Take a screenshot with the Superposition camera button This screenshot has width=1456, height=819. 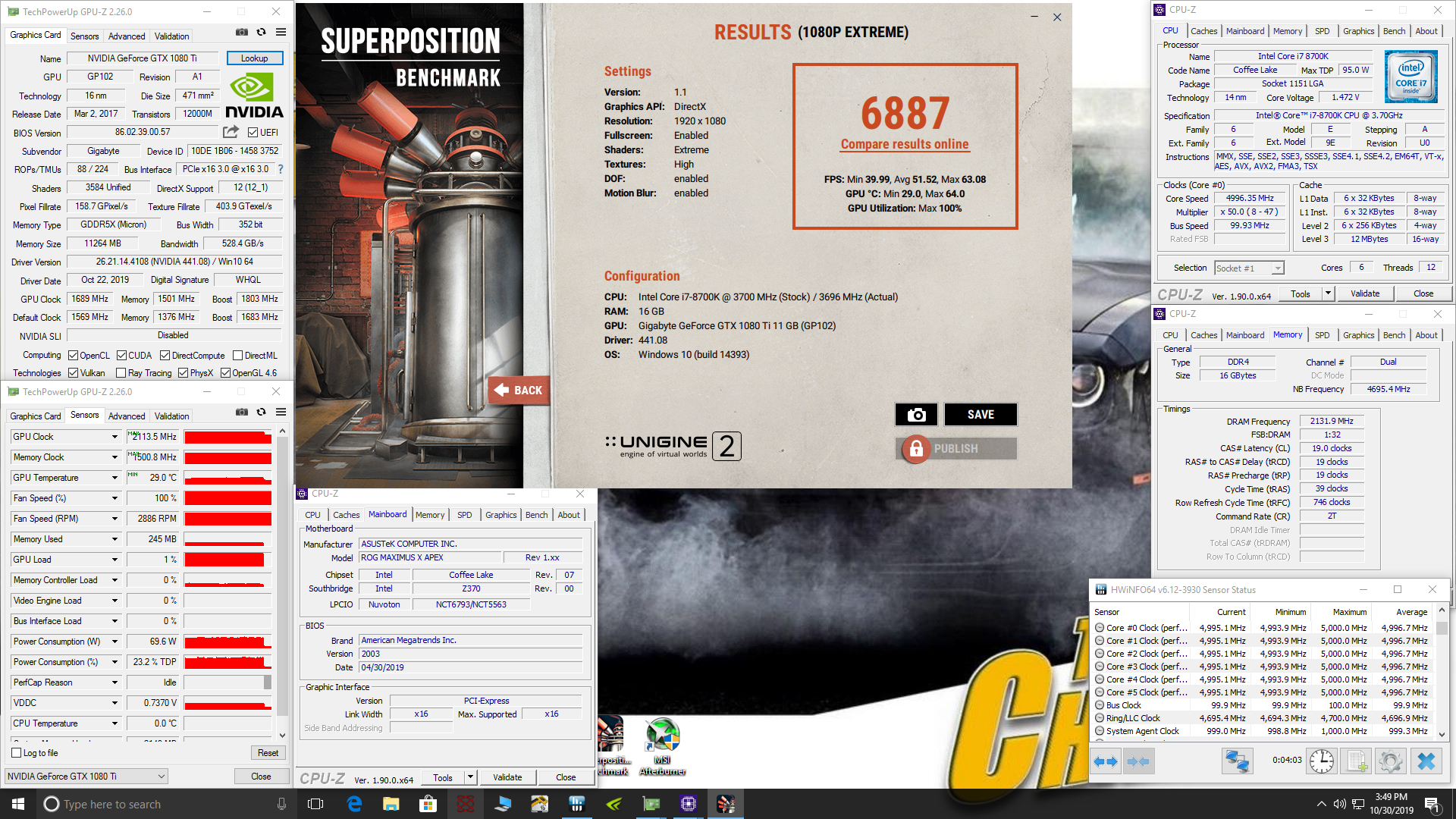tap(916, 415)
